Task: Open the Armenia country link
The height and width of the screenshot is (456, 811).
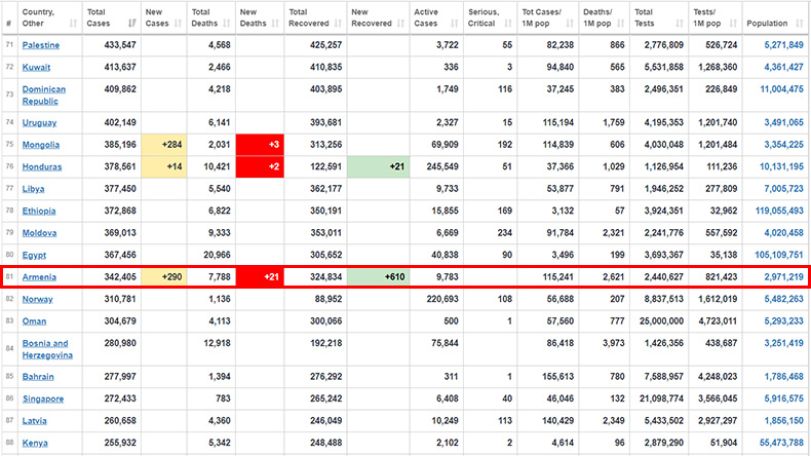Action: (x=39, y=277)
